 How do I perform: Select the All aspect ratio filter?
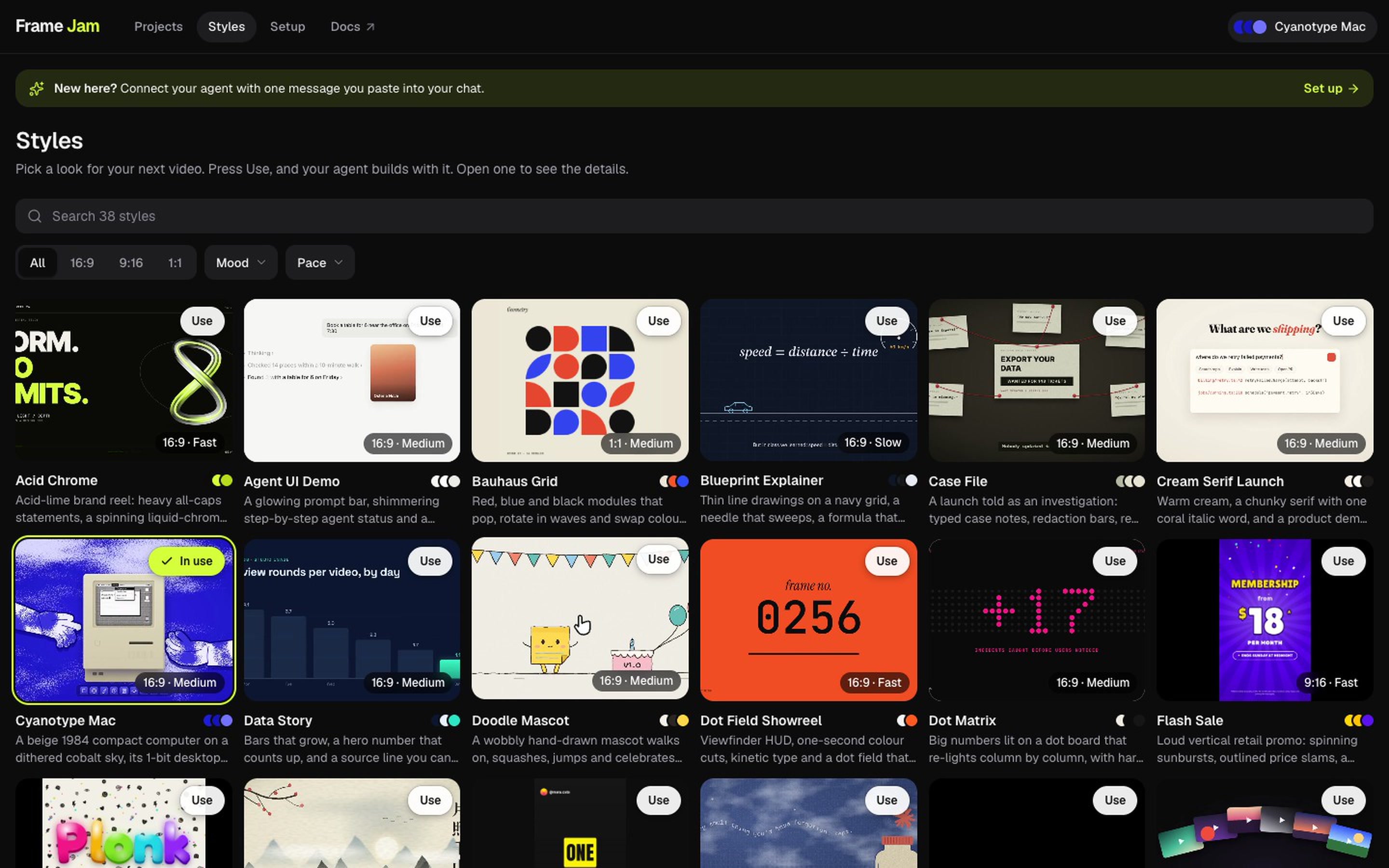(37, 263)
